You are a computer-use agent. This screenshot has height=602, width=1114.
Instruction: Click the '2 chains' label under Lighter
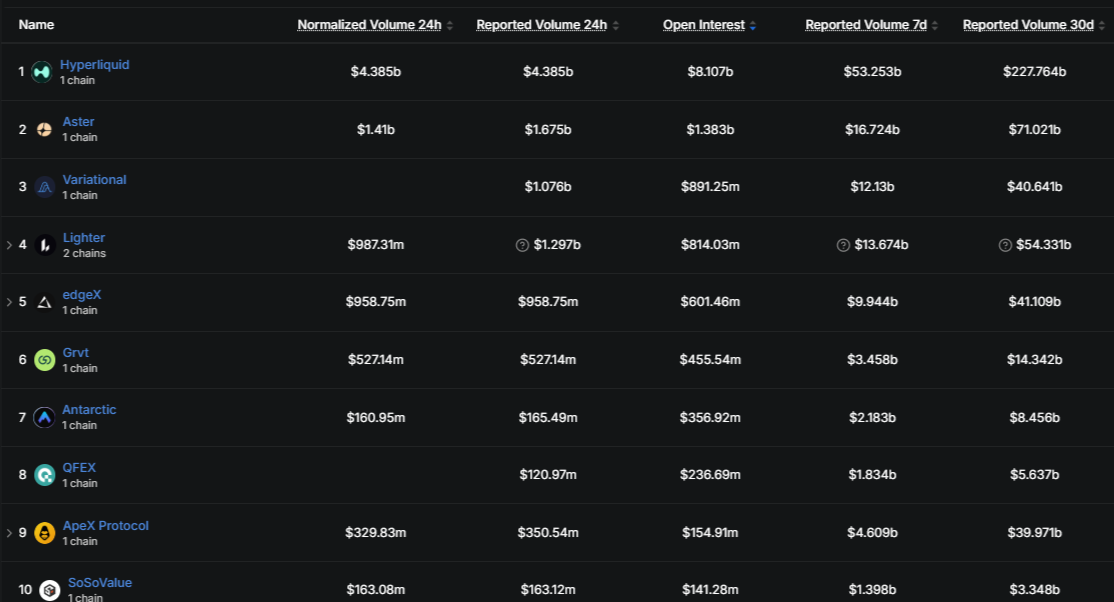pos(84,254)
